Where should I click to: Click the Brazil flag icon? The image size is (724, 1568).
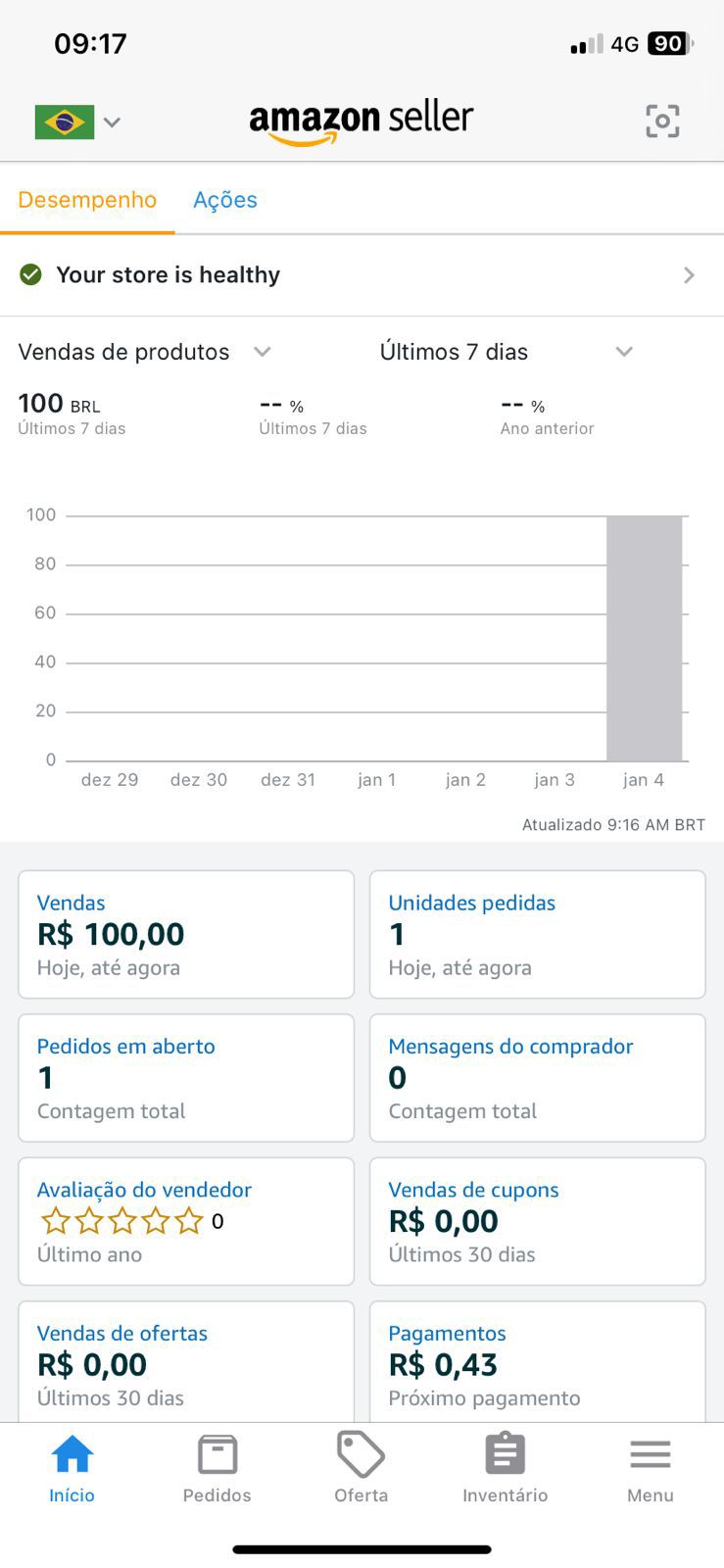point(65,122)
